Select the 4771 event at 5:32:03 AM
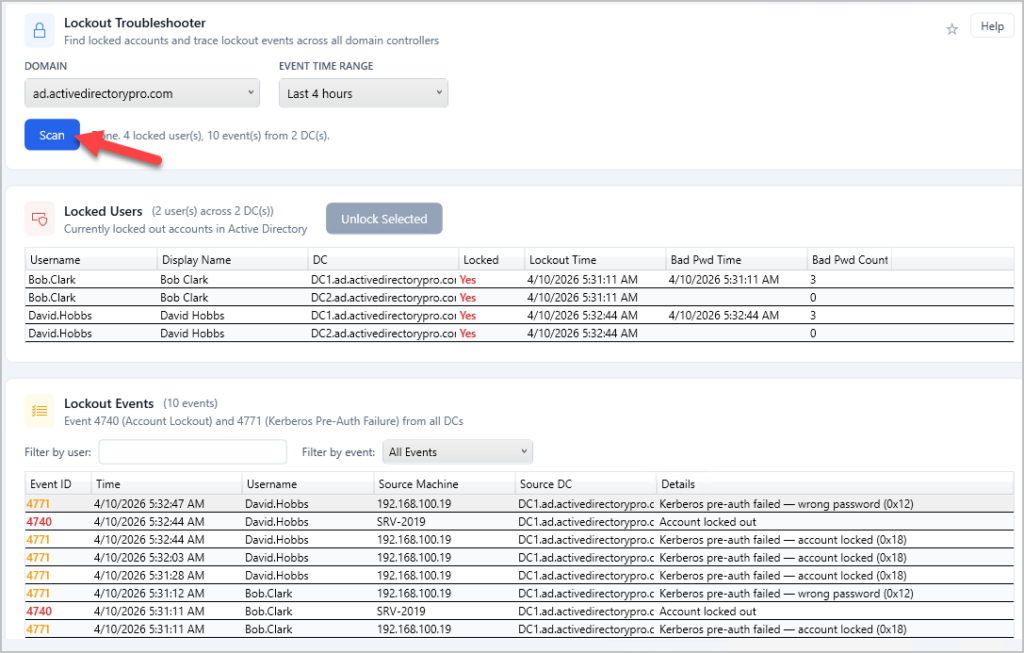This screenshot has width=1024, height=653. 519,558
